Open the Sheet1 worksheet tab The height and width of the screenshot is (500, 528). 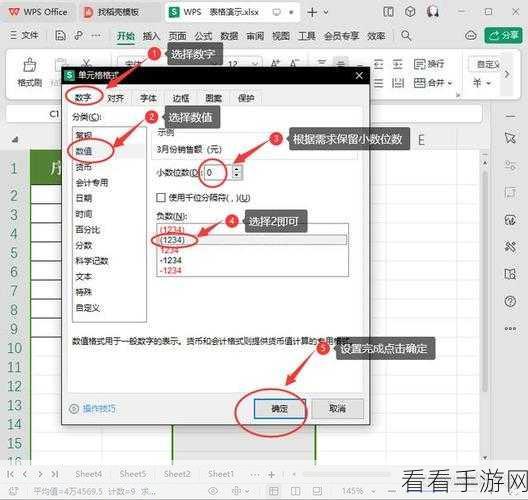coord(221,474)
